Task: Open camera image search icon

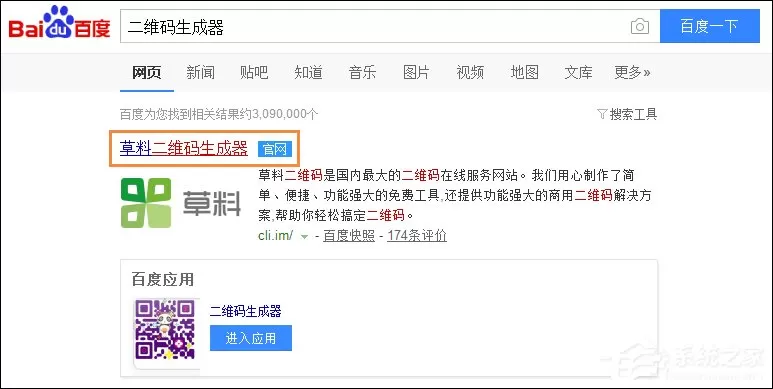Action: [639, 26]
